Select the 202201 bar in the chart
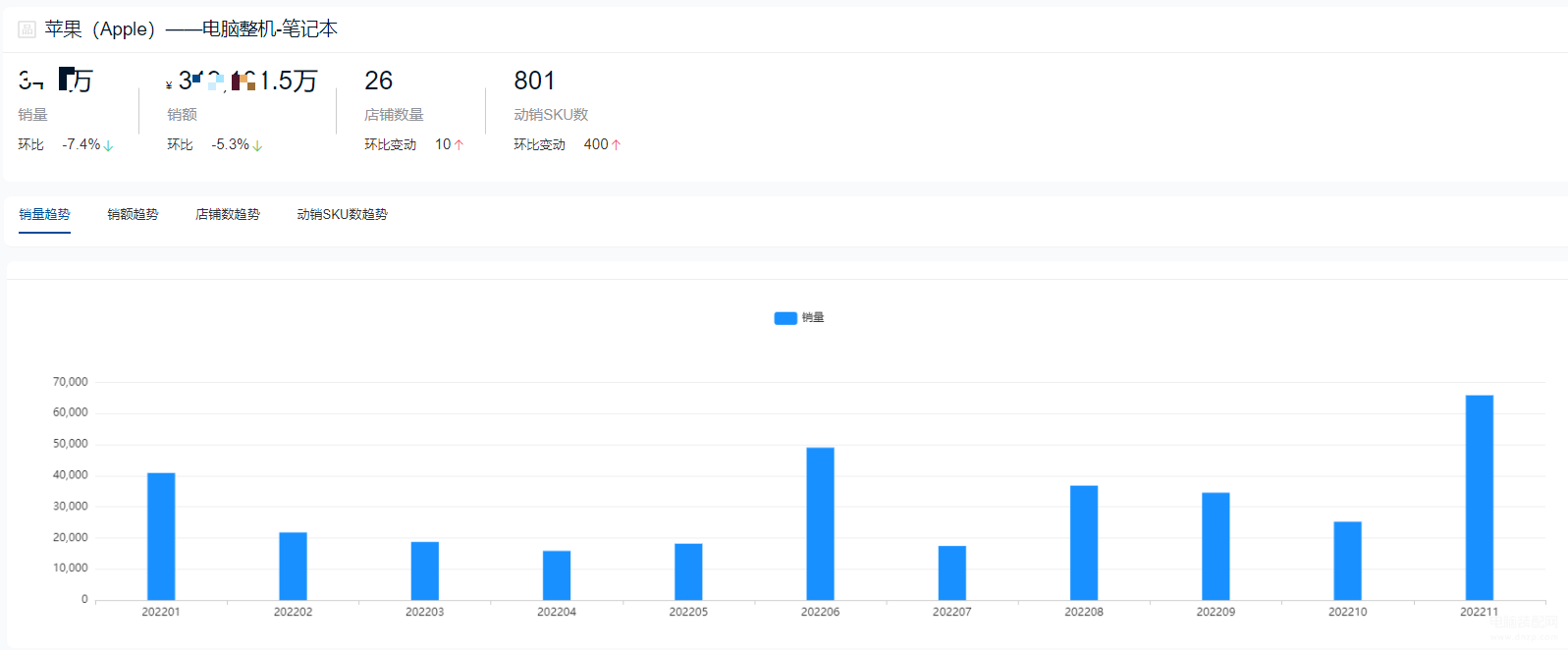The height and width of the screenshot is (650, 1568). point(161,536)
